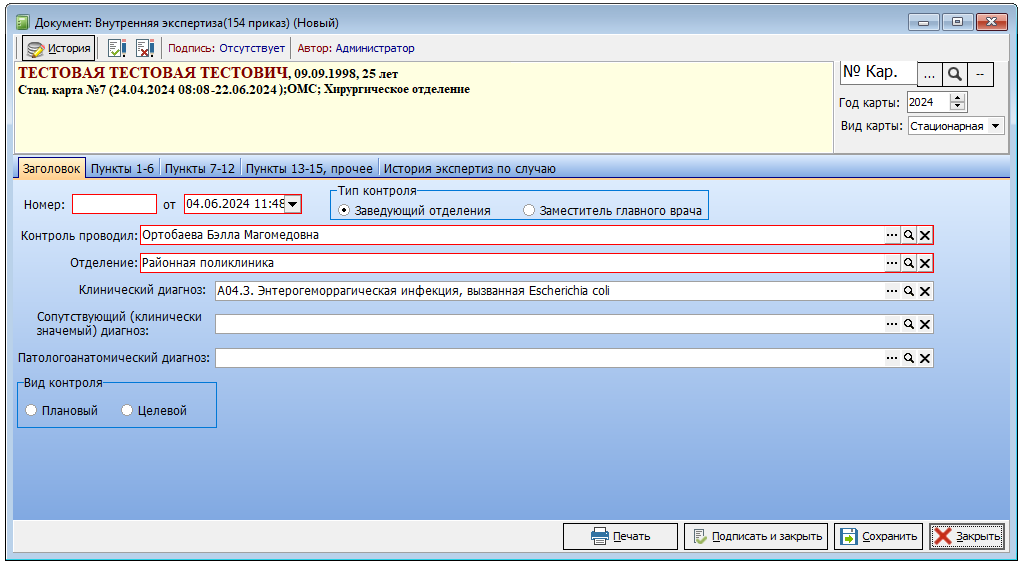Click into the 'Номер' input field

(114, 204)
